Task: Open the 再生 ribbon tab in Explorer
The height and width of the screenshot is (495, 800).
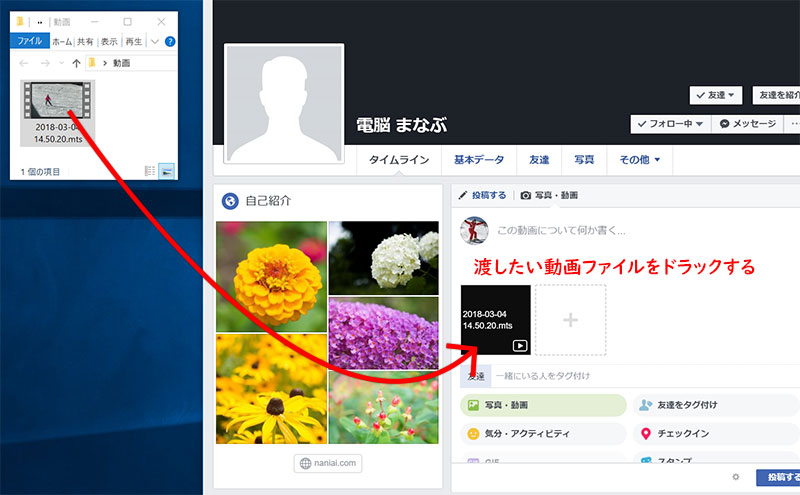Action: point(133,41)
